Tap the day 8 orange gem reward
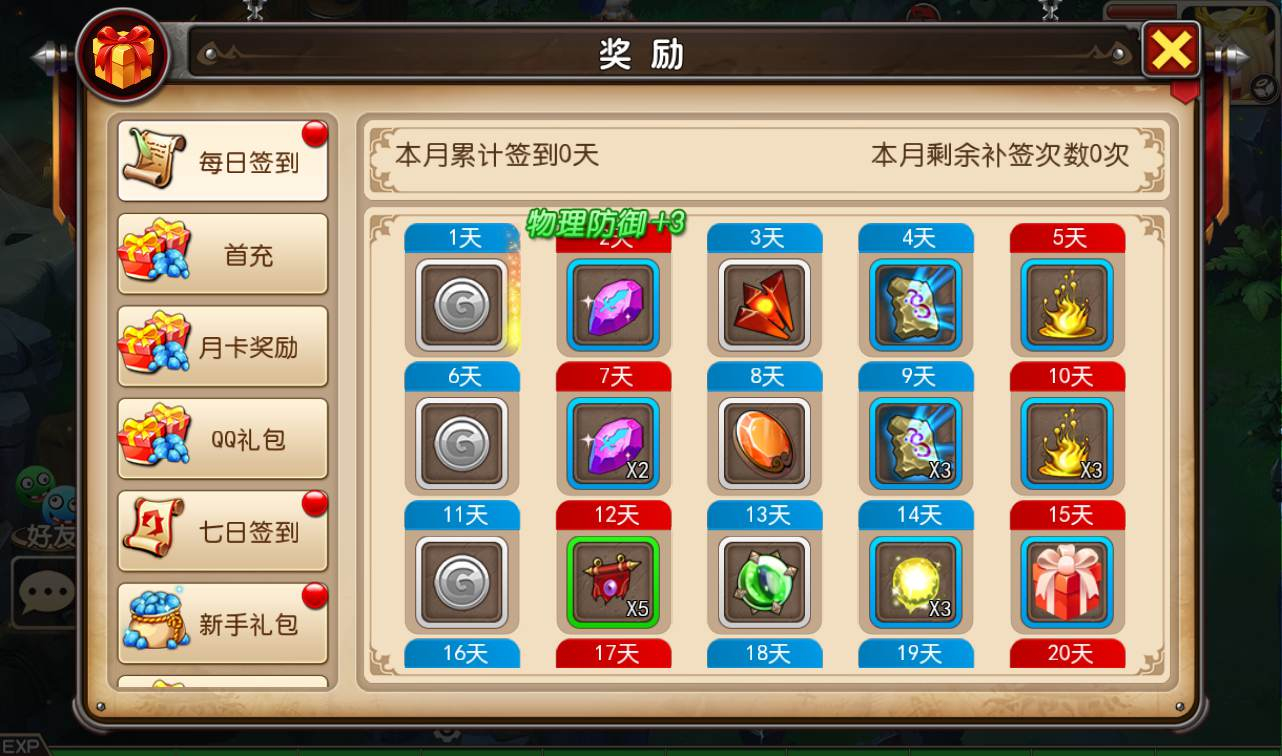 tap(765, 444)
